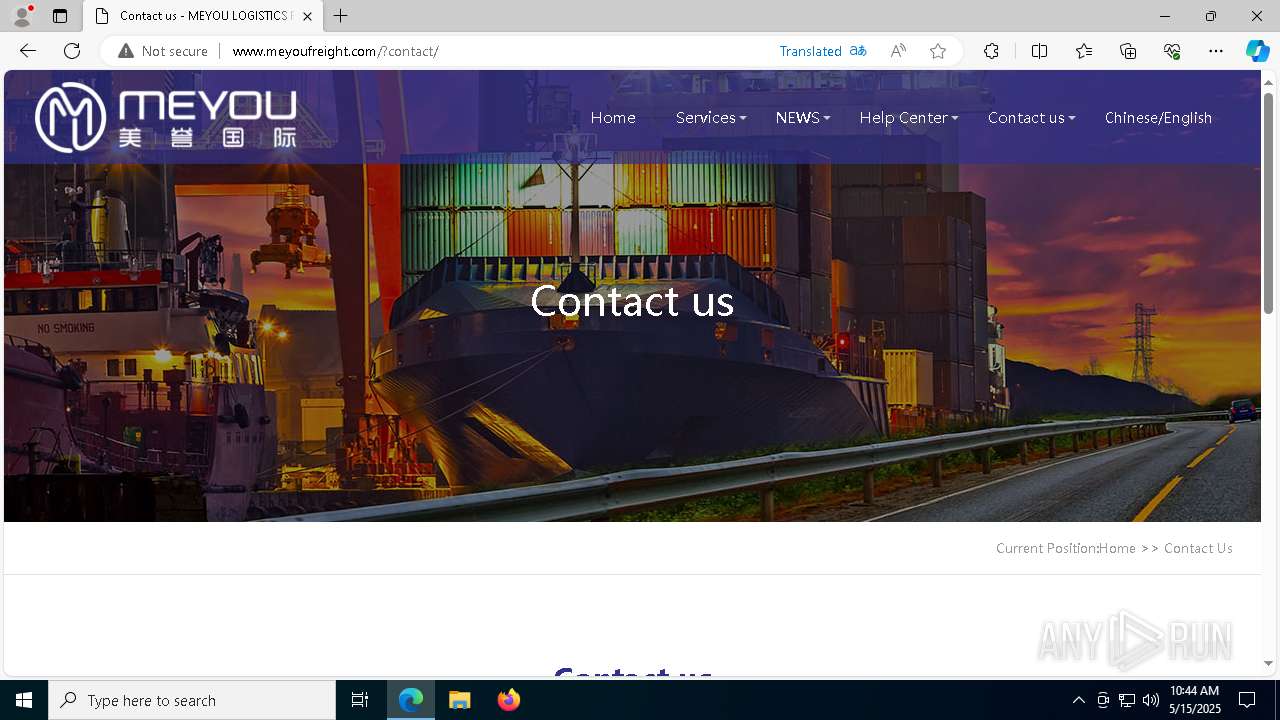The width and height of the screenshot is (1280, 720).
Task: Reload the page with Refresh icon
Action: (x=72, y=51)
